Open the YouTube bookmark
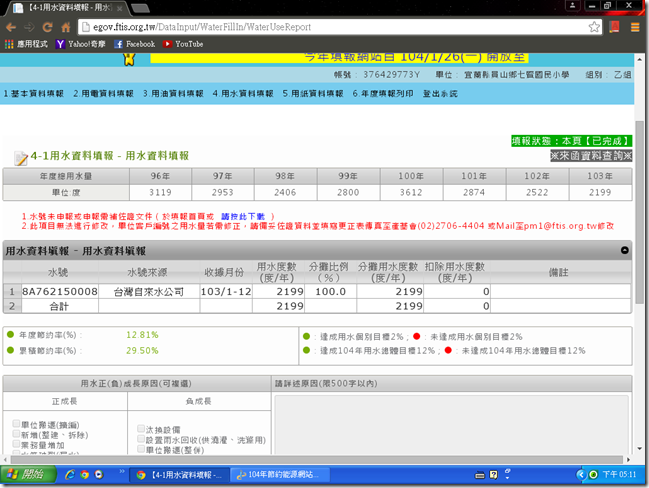This screenshot has height=488, width=649. [x=183, y=44]
